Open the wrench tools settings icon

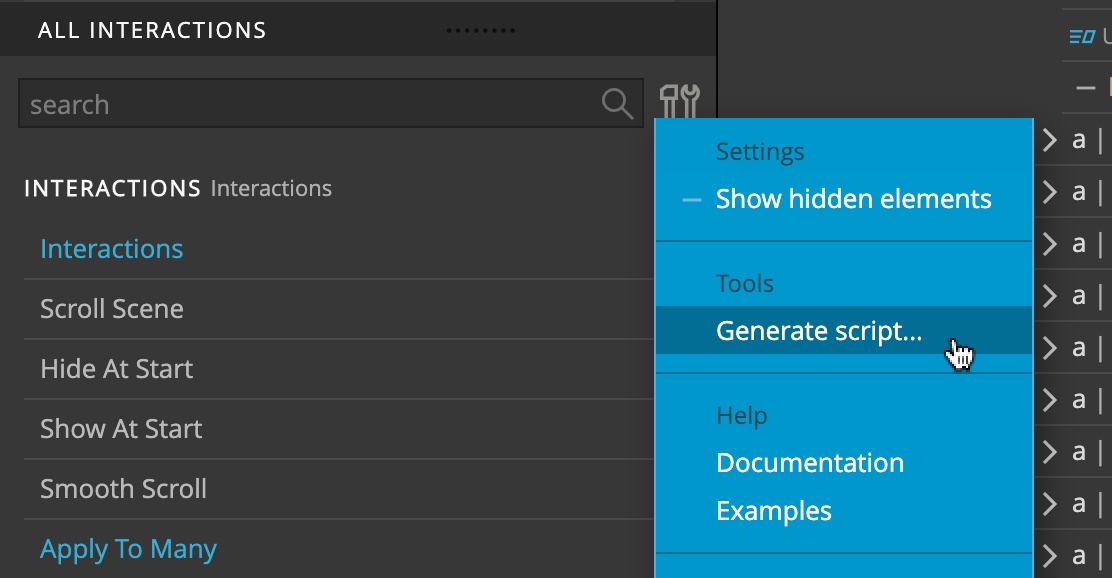click(x=679, y=101)
